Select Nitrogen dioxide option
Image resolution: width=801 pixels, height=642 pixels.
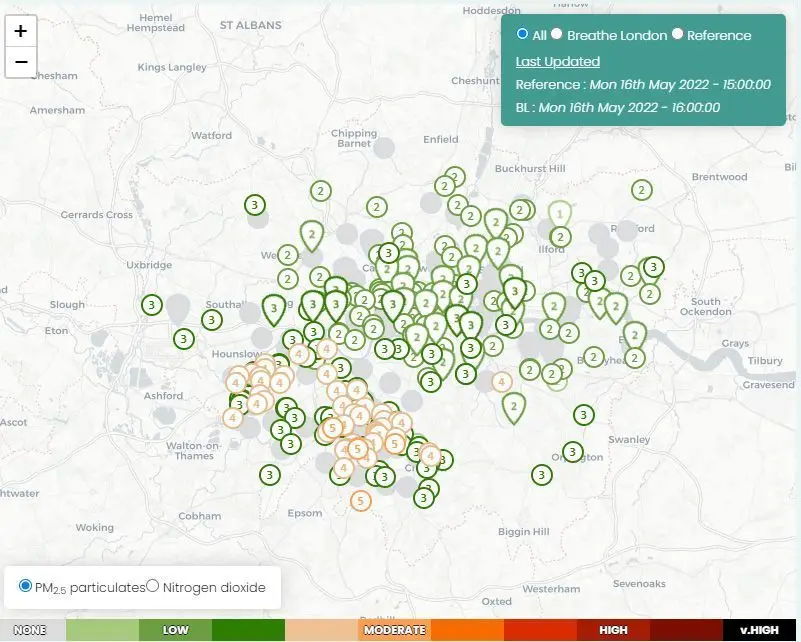(x=152, y=585)
